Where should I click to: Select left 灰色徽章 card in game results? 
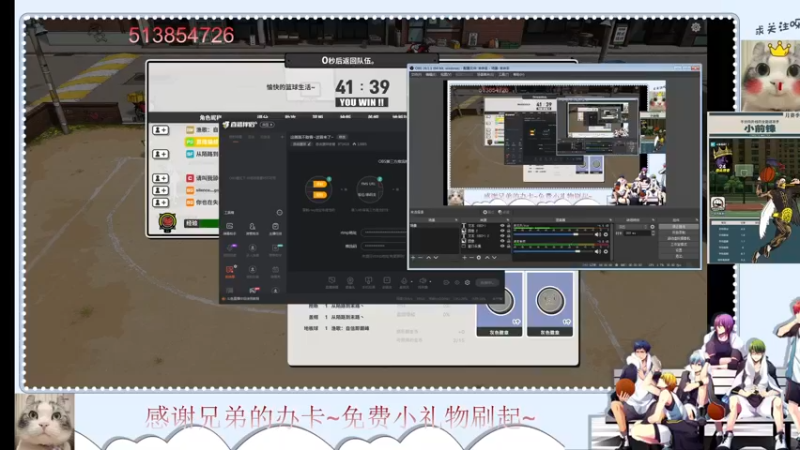499,305
